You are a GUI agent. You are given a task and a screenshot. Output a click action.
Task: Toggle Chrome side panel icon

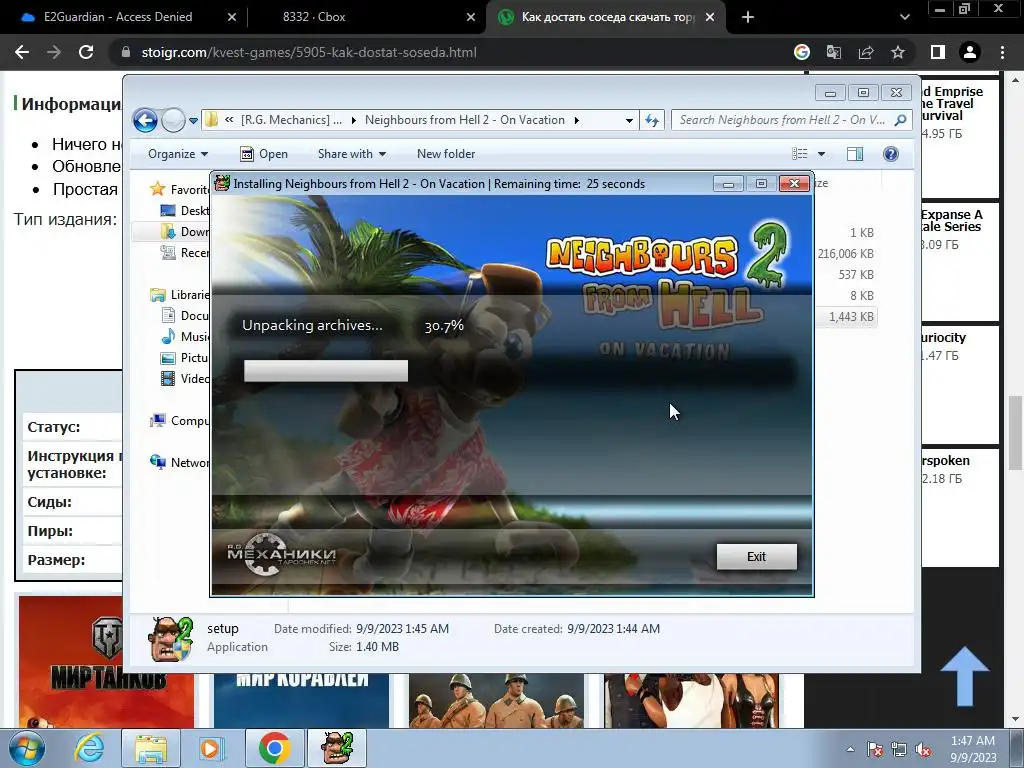[938, 52]
